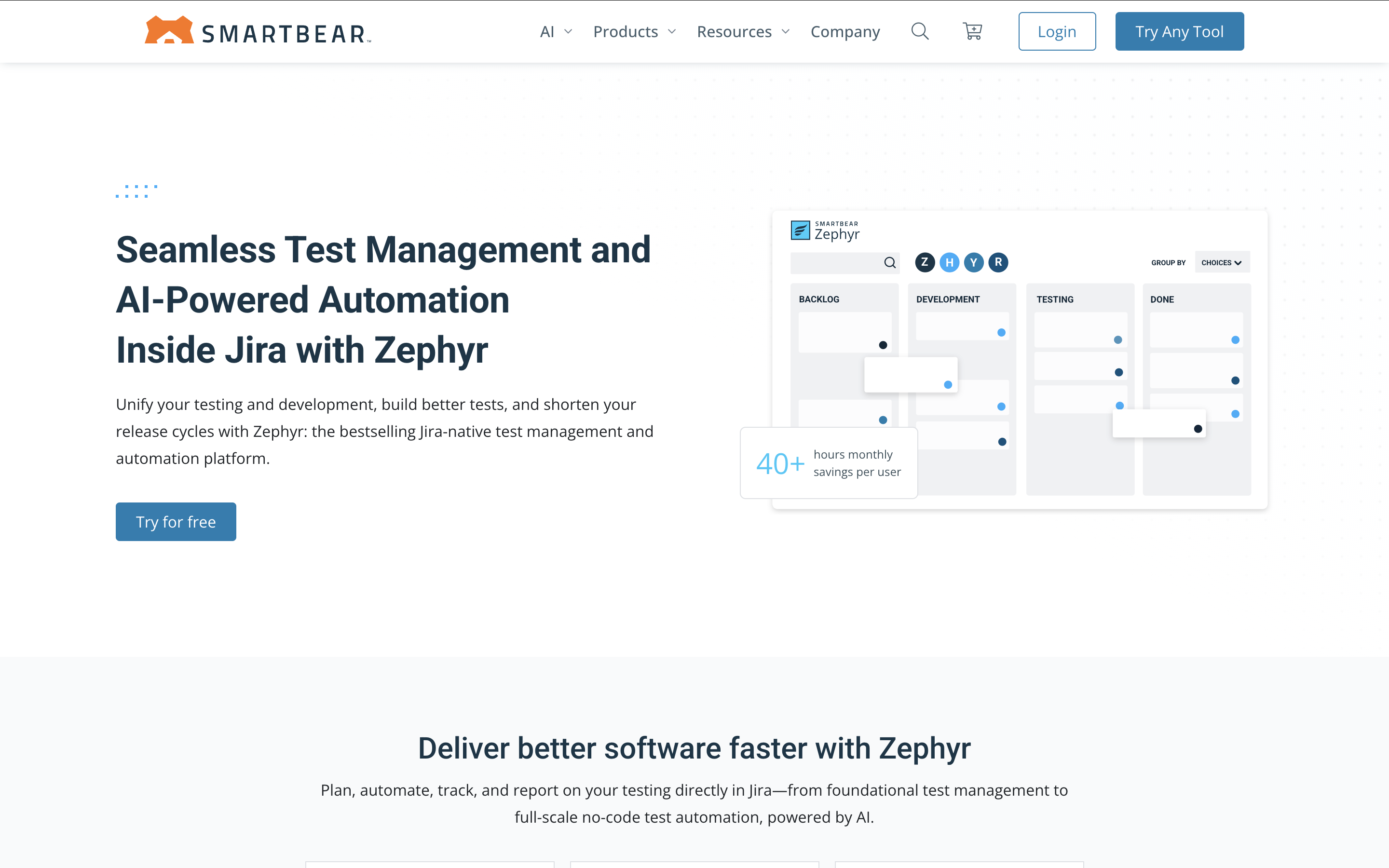Click the search icon in the Zephyr board

coord(890,262)
